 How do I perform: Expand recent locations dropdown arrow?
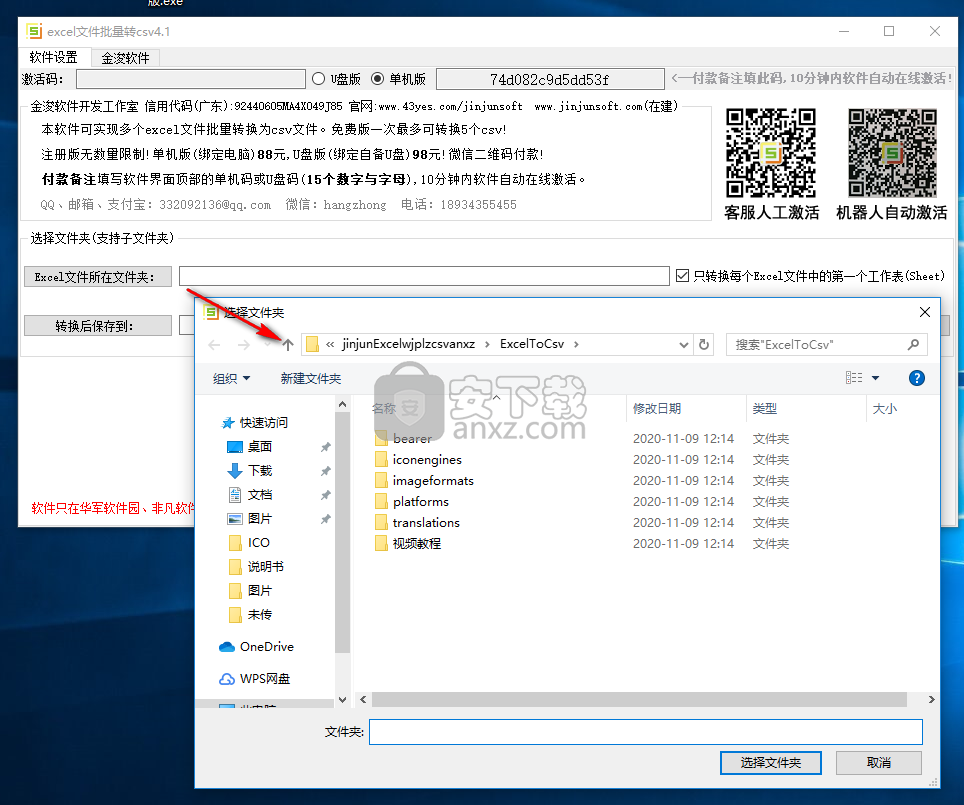pos(267,344)
